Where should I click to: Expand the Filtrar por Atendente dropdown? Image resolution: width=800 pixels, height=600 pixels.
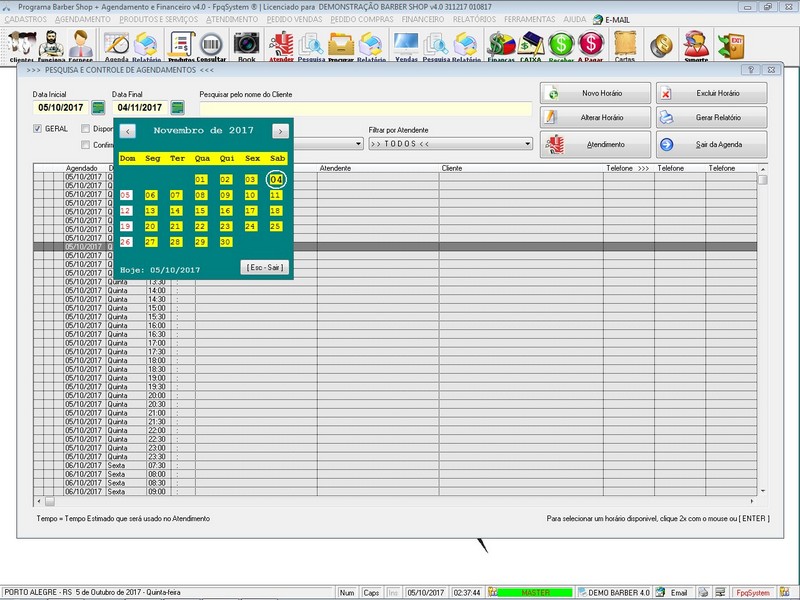coord(528,144)
